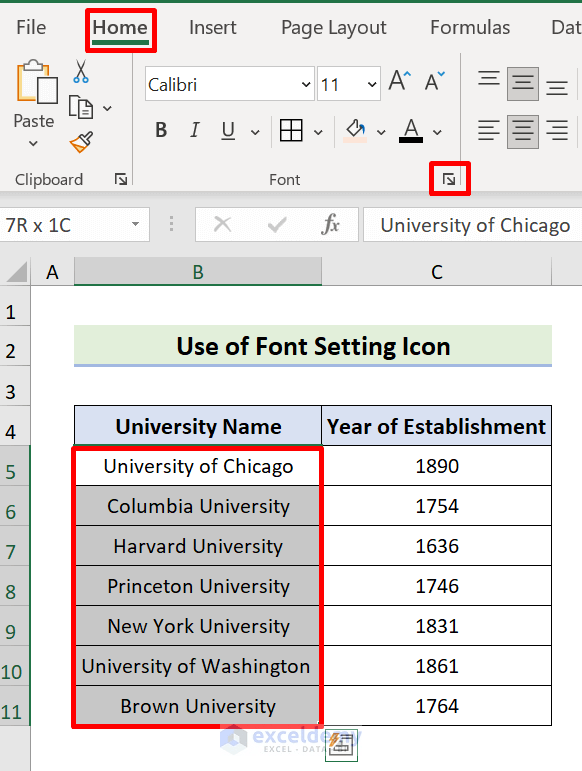Click the Cut scissors icon

tap(81, 71)
